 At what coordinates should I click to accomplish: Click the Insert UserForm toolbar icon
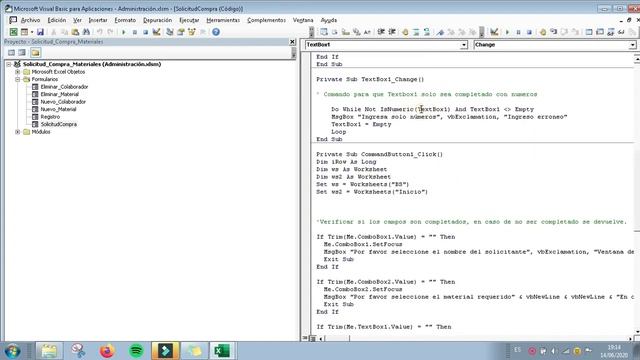(x=24, y=32)
